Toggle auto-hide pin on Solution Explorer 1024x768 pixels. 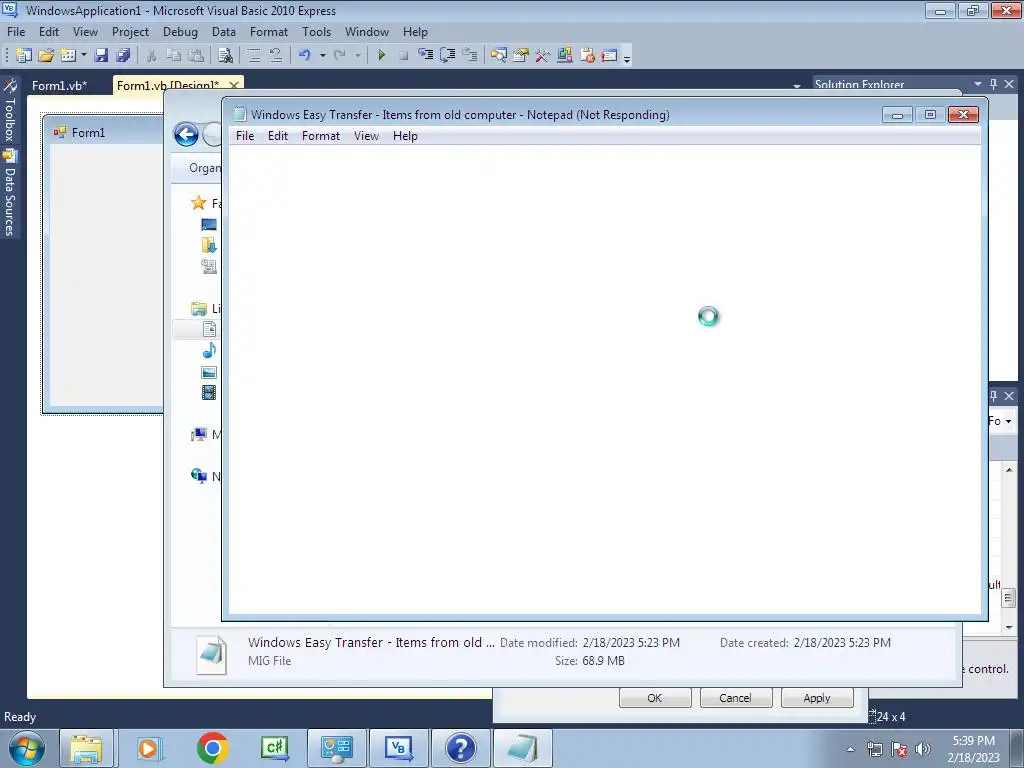[993, 84]
